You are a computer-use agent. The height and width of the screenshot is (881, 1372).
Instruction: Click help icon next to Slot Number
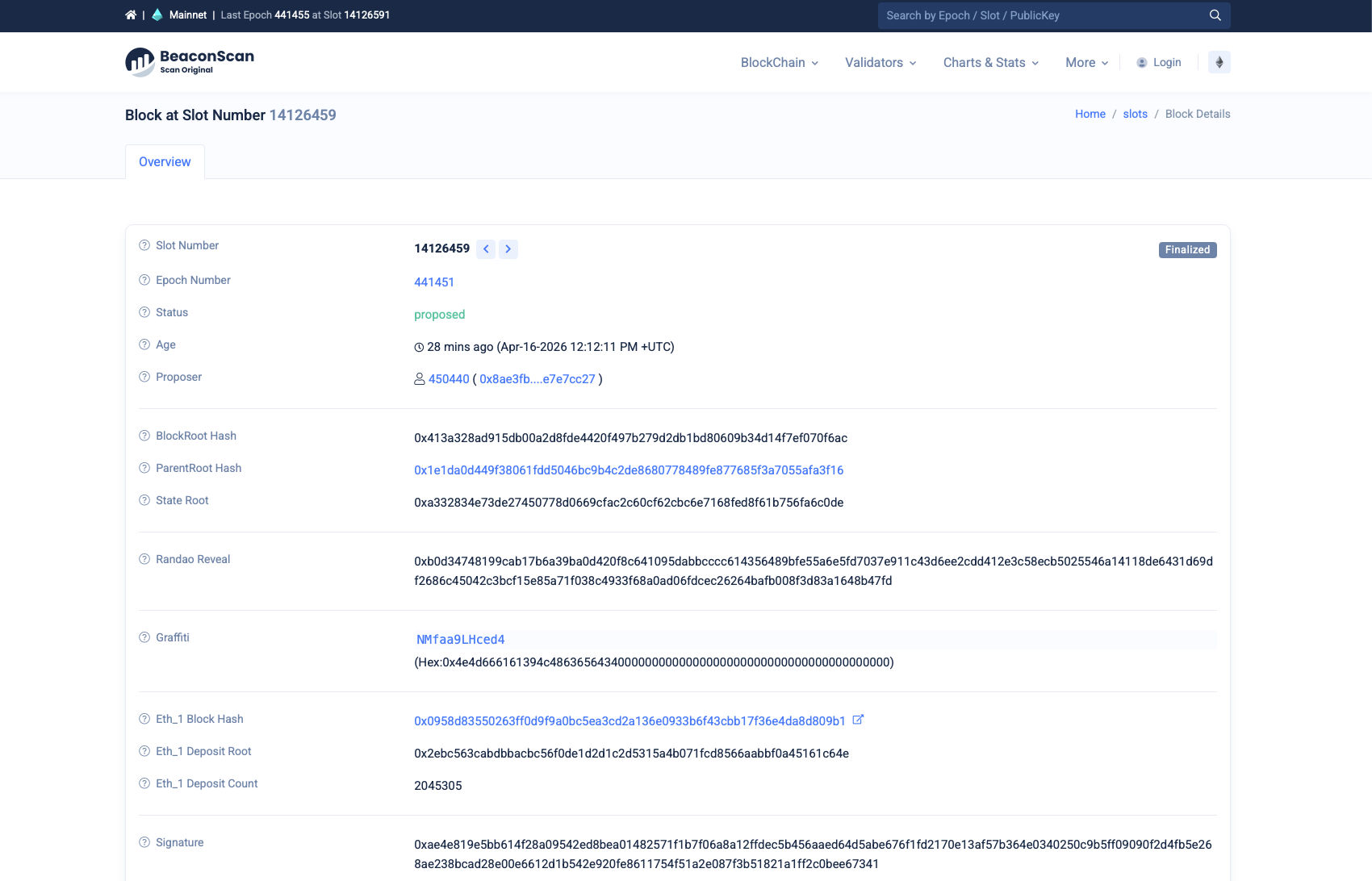coord(144,245)
